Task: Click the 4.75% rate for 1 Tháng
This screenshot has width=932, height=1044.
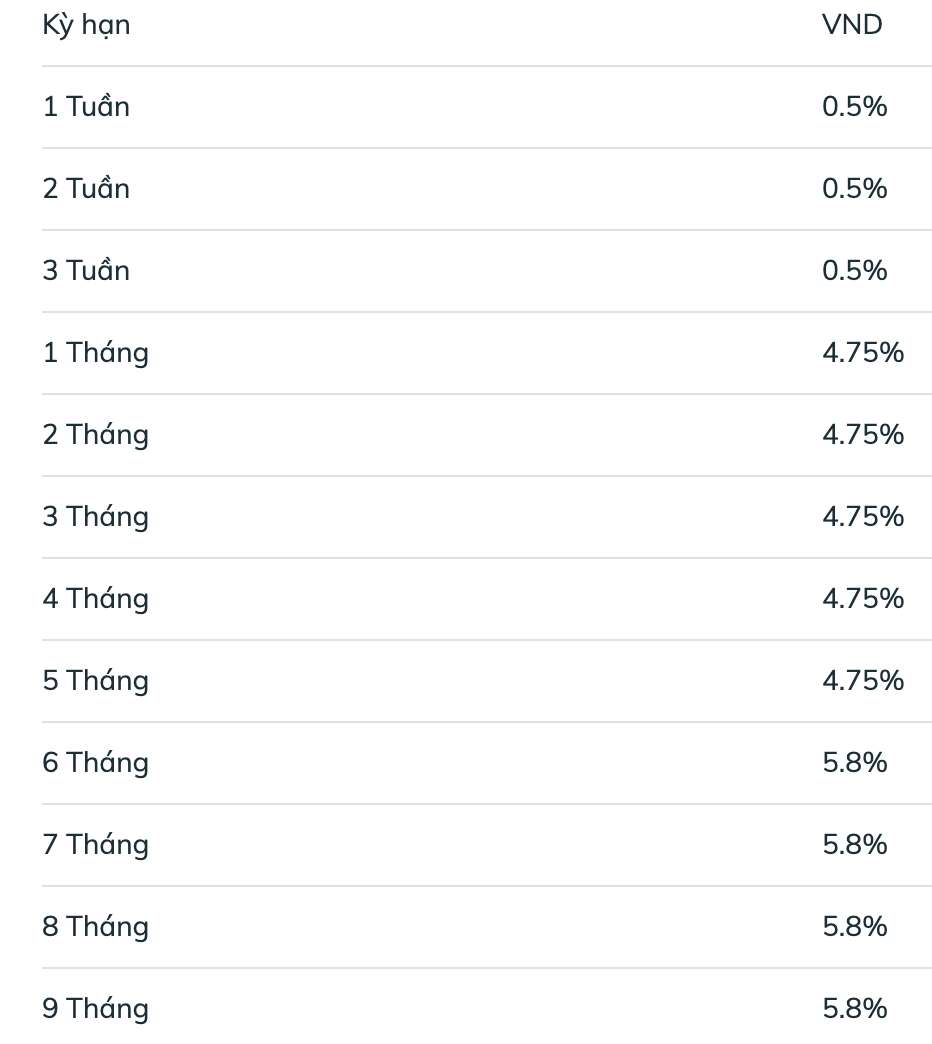Action: (862, 353)
